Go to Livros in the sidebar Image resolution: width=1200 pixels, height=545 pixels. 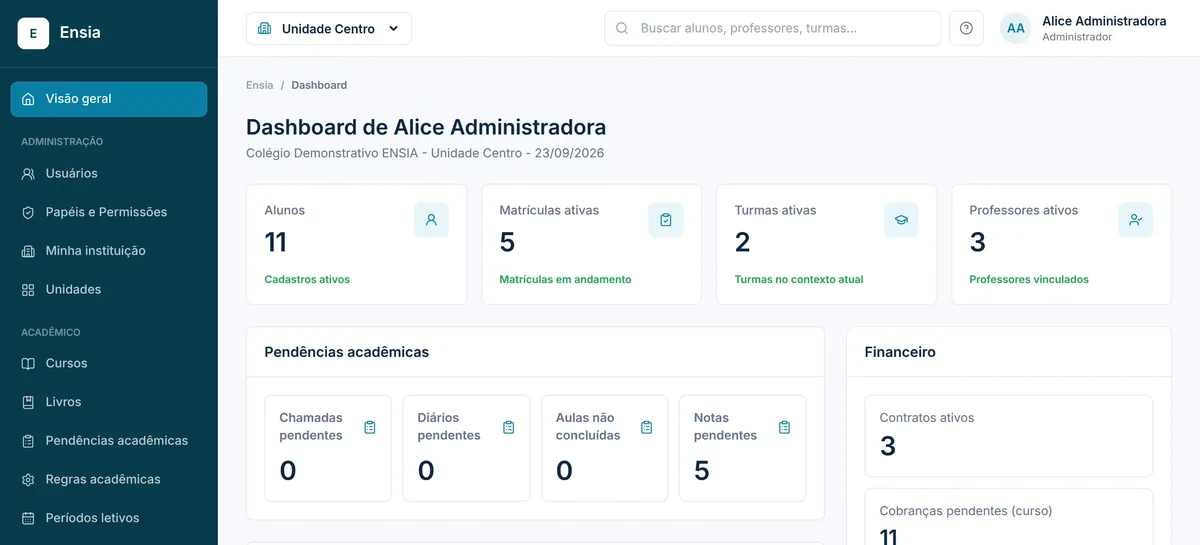[109, 402]
